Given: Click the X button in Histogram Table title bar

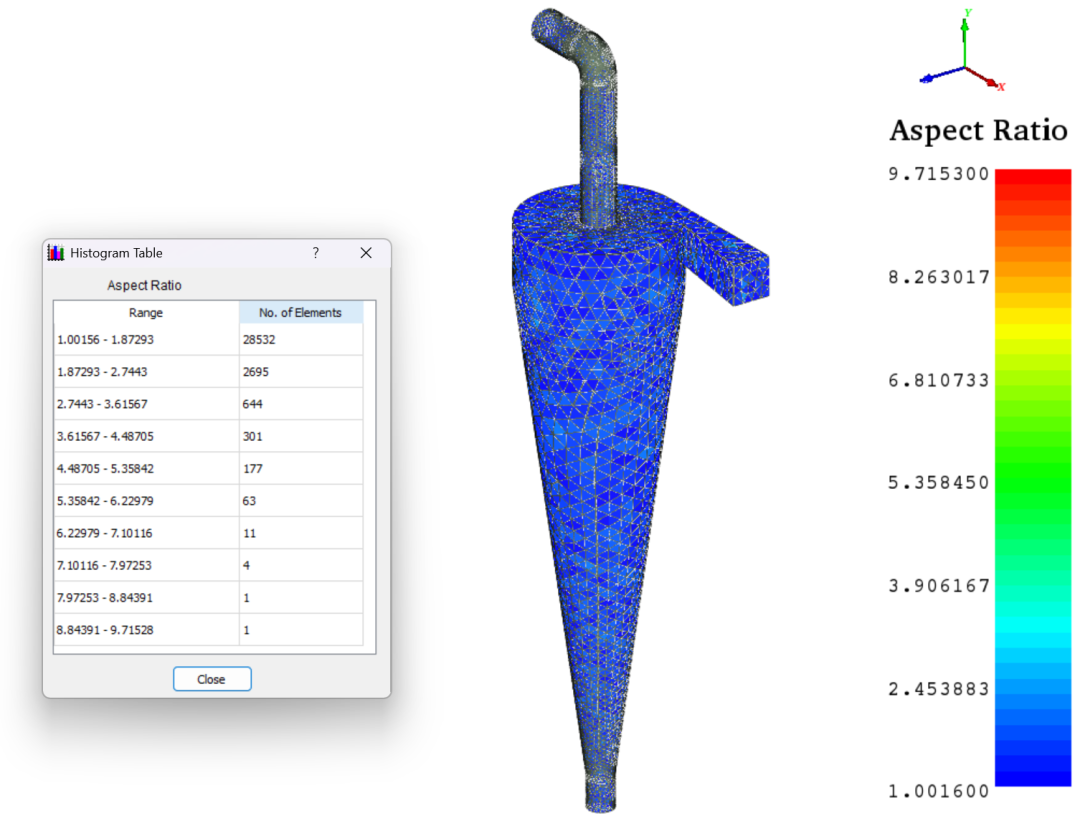Looking at the screenshot, I should pyautogui.click(x=366, y=253).
